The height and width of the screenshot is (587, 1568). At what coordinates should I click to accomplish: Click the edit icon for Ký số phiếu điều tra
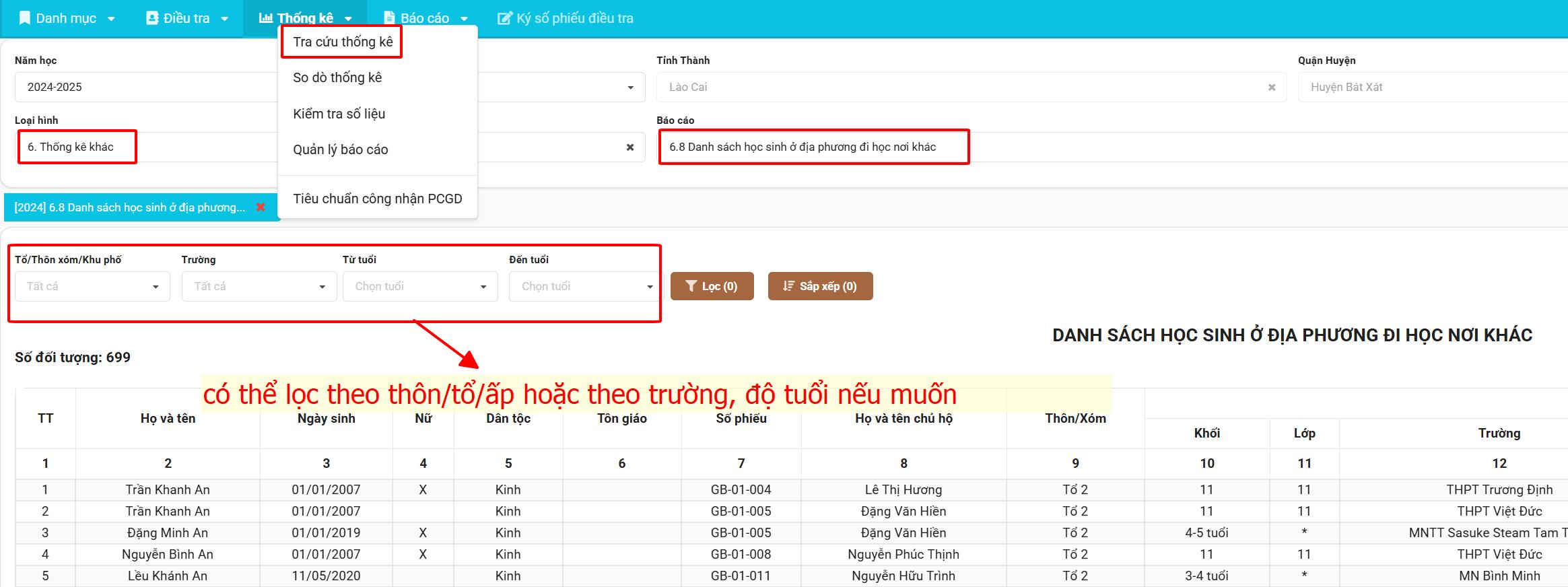pyautogui.click(x=504, y=18)
